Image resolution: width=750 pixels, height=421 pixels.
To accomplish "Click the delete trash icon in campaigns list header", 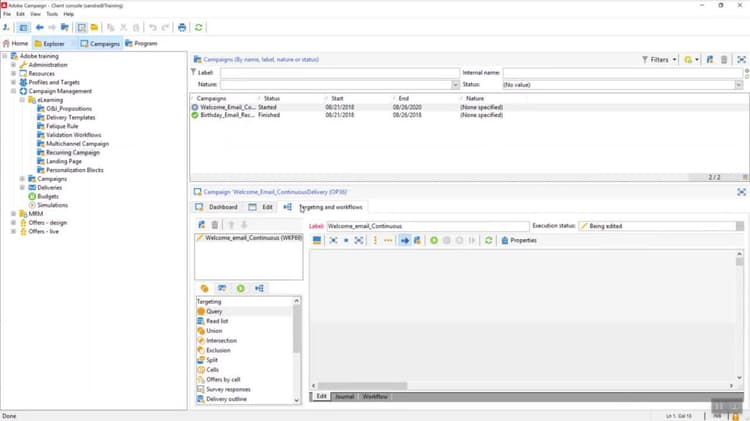I will pos(724,60).
